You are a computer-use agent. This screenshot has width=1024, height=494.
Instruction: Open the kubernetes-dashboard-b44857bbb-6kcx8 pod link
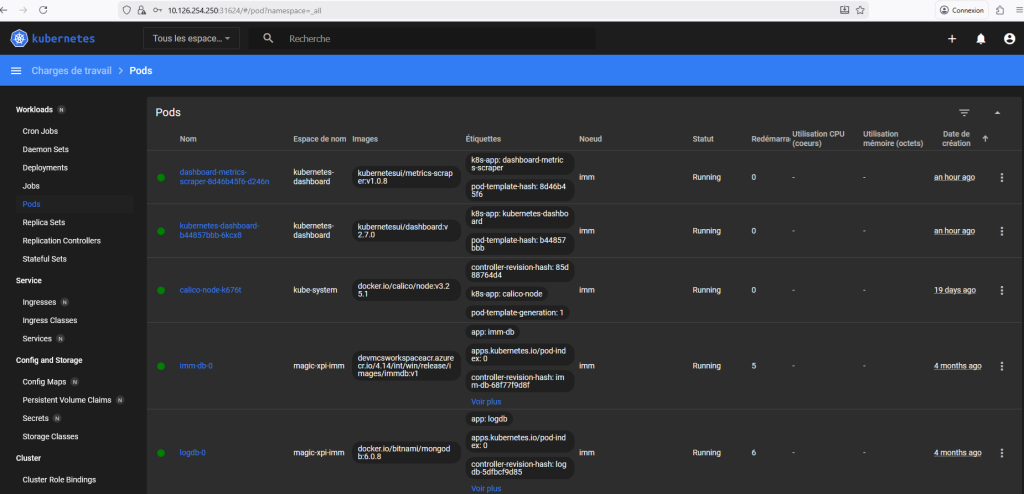coord(218,231)
